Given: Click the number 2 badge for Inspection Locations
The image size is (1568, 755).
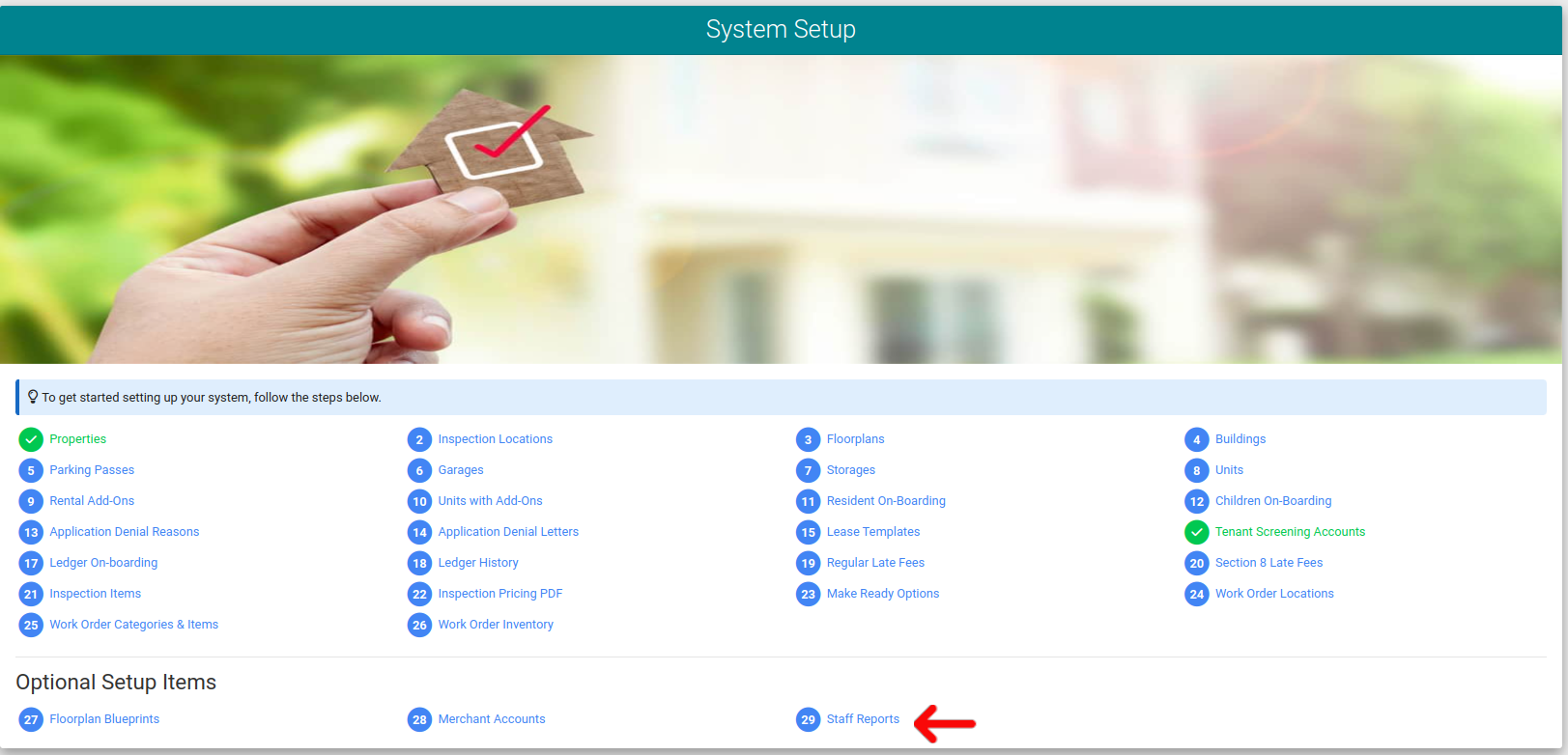Looking at the screenshot, I should (x=419, y=439).
